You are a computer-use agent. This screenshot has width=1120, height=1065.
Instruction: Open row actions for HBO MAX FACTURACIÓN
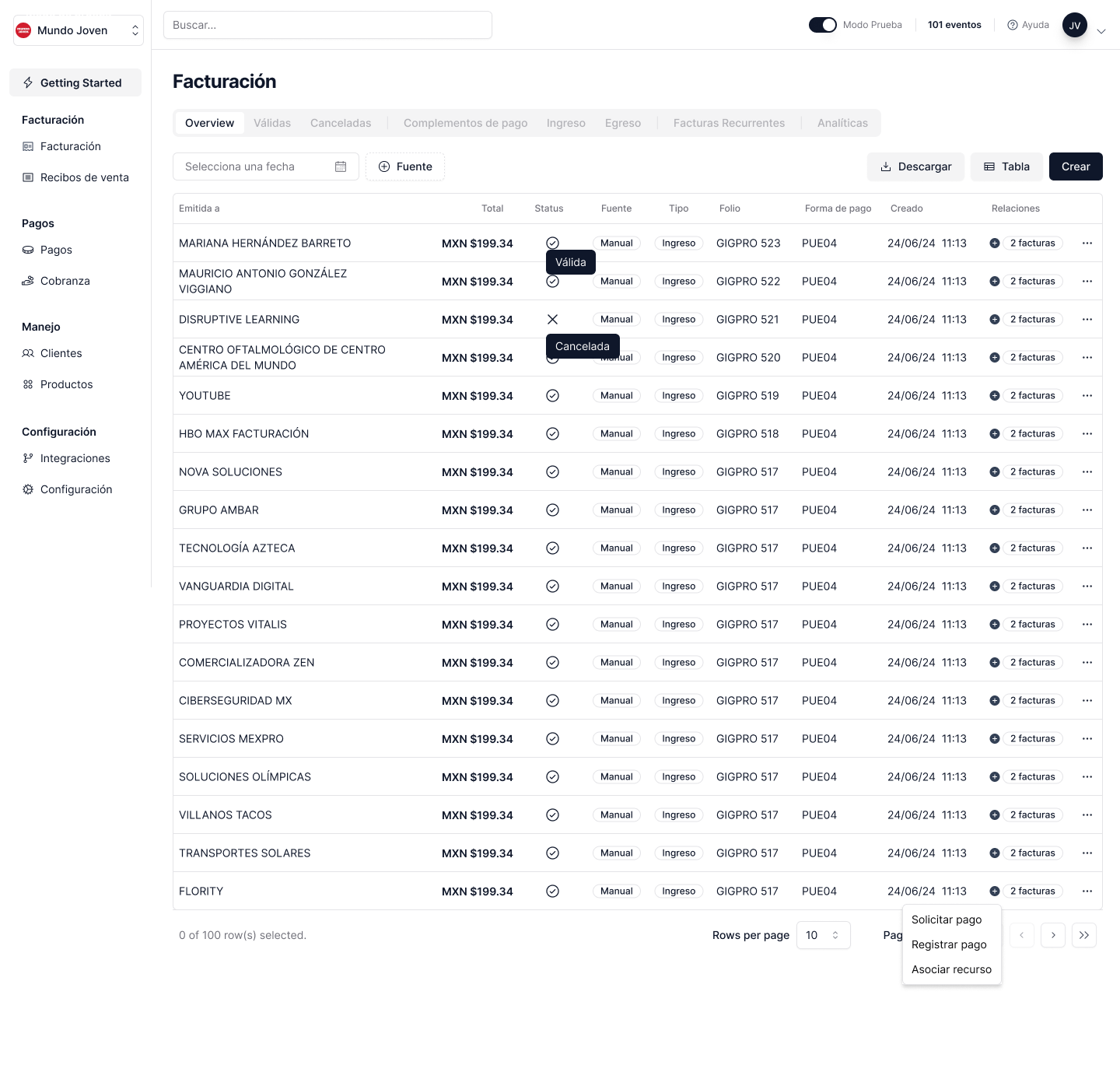click(x=1087, y=434)
